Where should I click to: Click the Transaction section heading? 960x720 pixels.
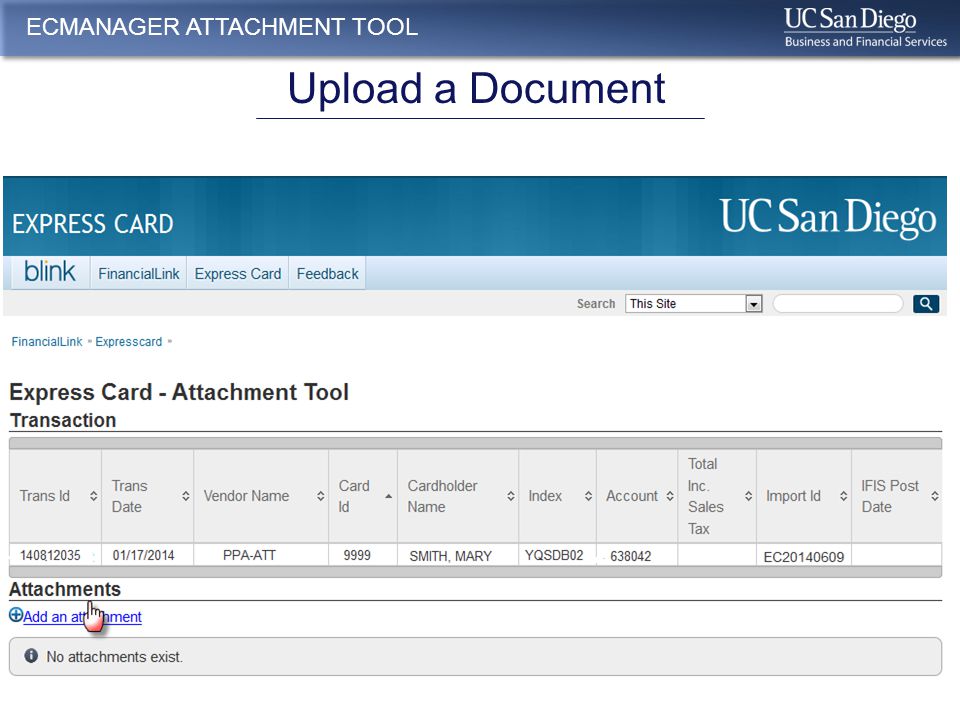point(63,420)
